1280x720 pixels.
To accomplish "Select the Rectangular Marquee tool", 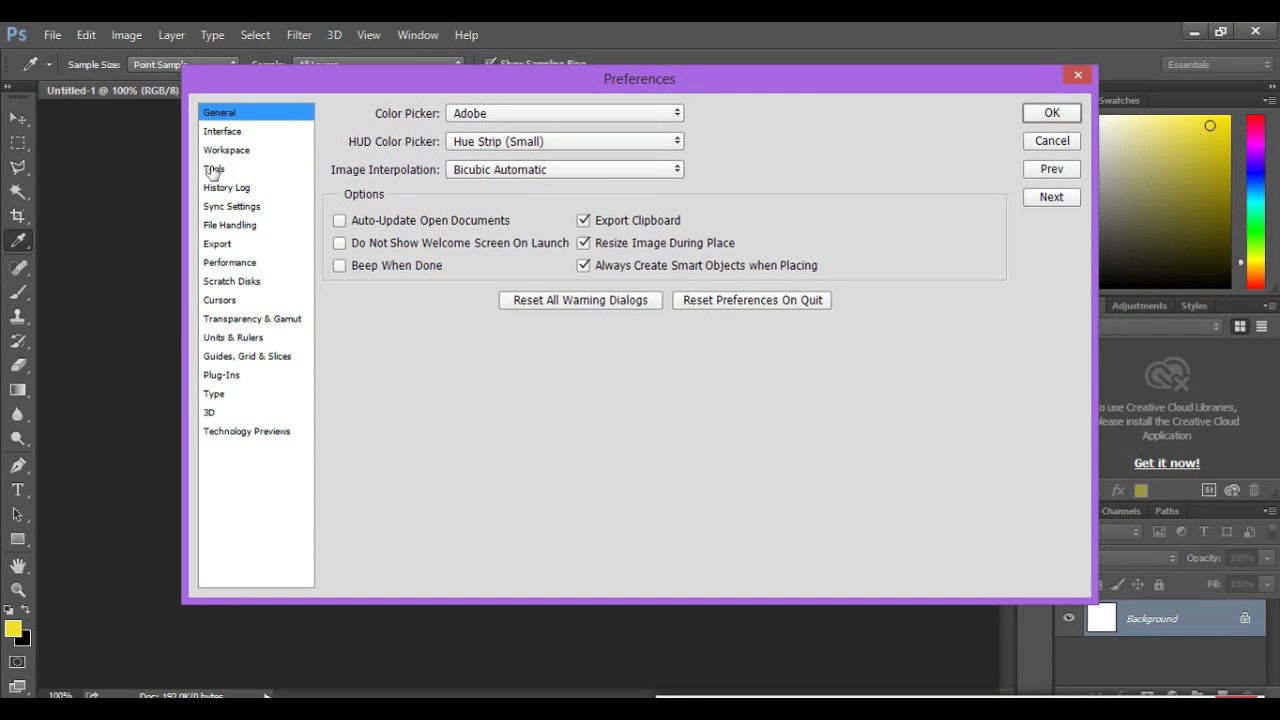I will tap(18, 143).
